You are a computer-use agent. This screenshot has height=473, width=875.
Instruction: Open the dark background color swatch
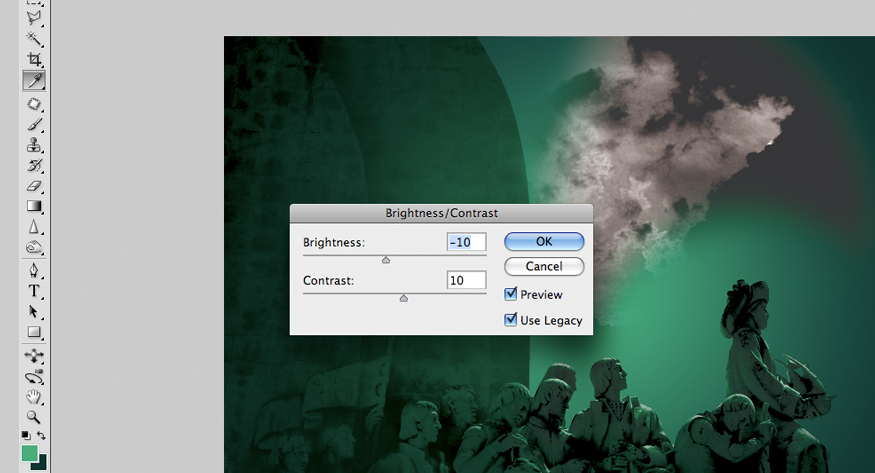coord(42,464)
